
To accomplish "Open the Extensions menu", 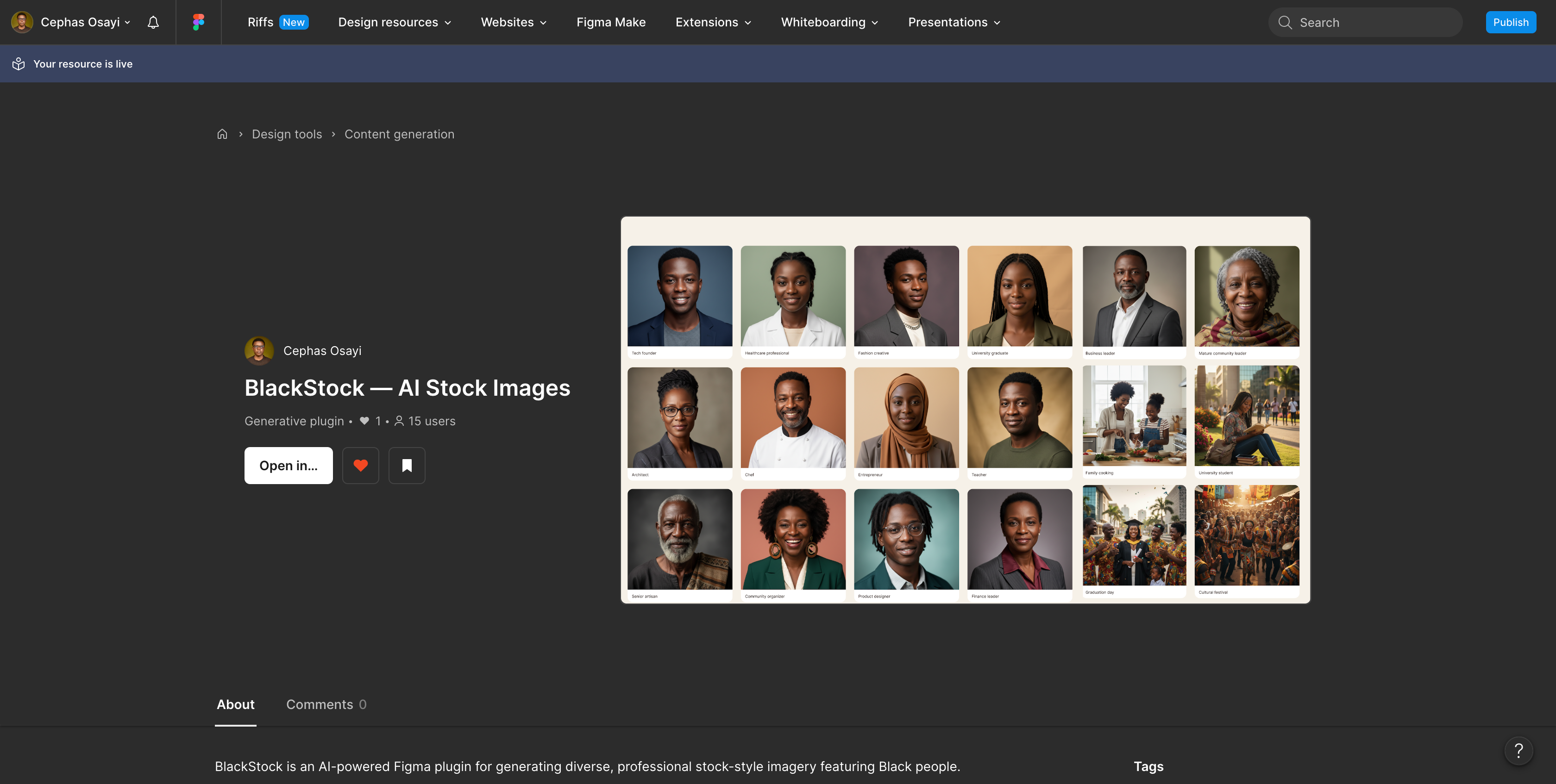I will click(713, 22).
